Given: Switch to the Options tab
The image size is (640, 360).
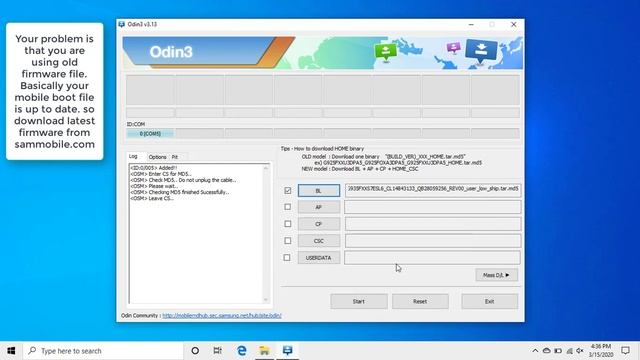Looking at the screenshot, I should [x=157, y=157].
